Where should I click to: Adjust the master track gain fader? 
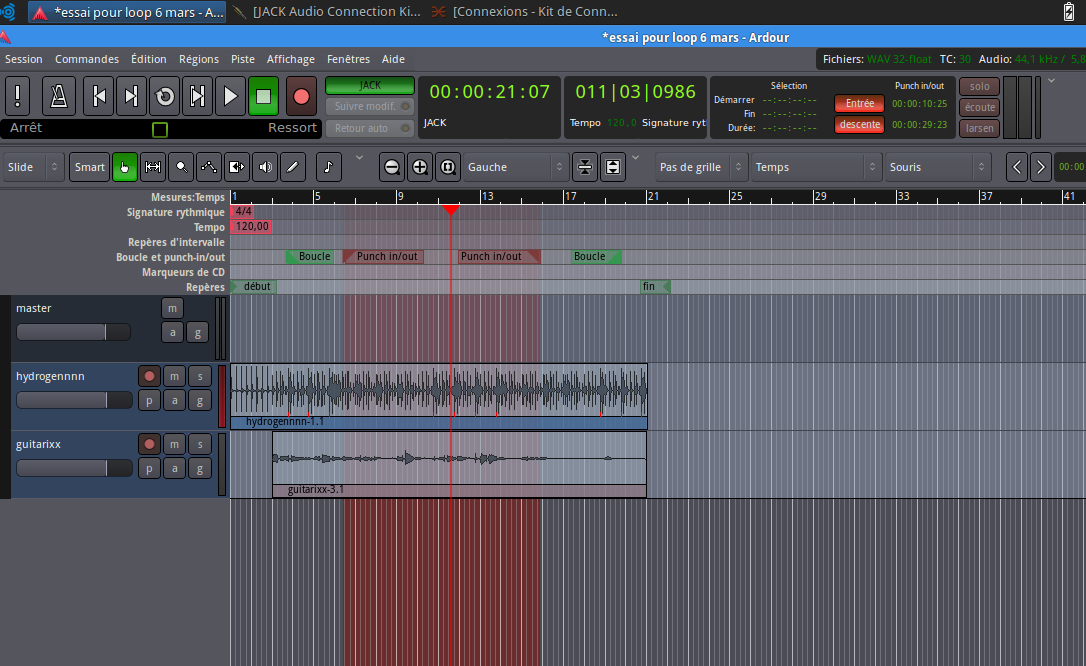73,332
